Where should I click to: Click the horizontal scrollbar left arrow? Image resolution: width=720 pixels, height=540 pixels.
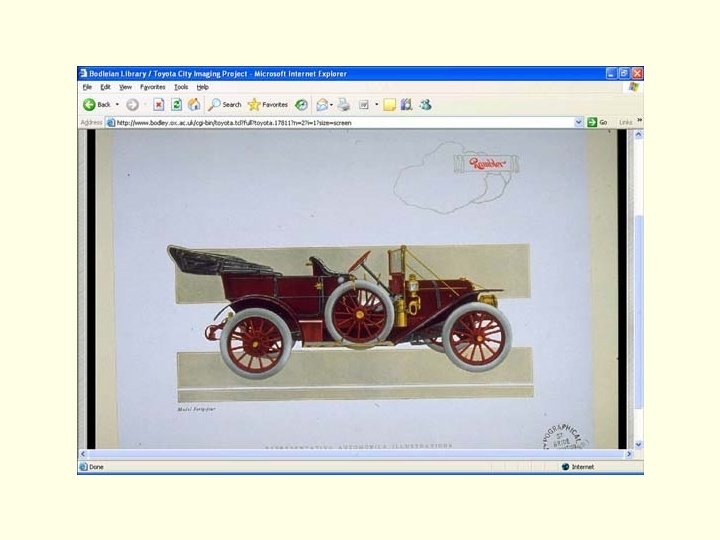(83, 454)
